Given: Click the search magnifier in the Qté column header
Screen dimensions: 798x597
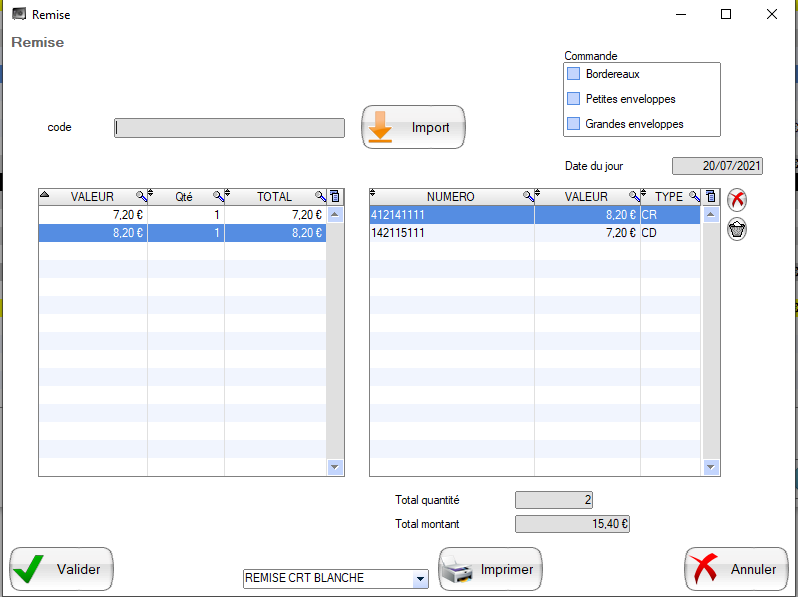Looking at the screenshot, I should (218, 197).
